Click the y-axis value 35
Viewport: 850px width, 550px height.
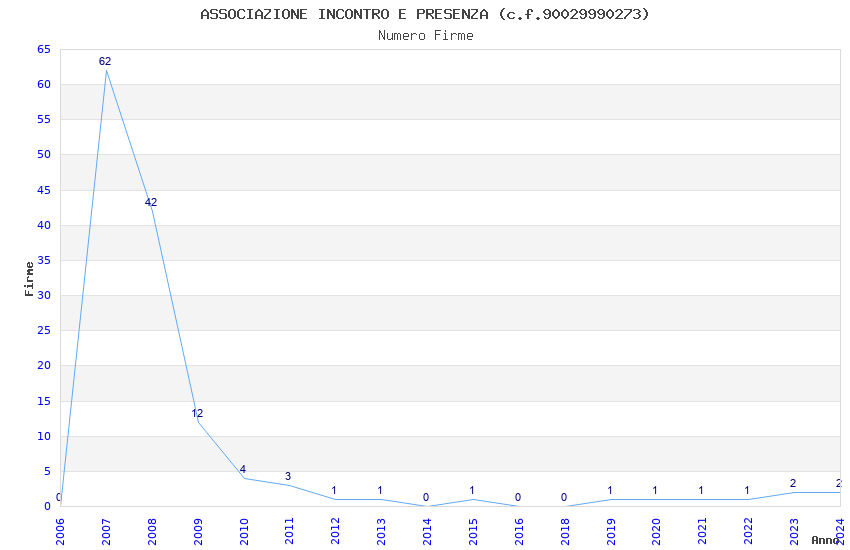[44, 260]
